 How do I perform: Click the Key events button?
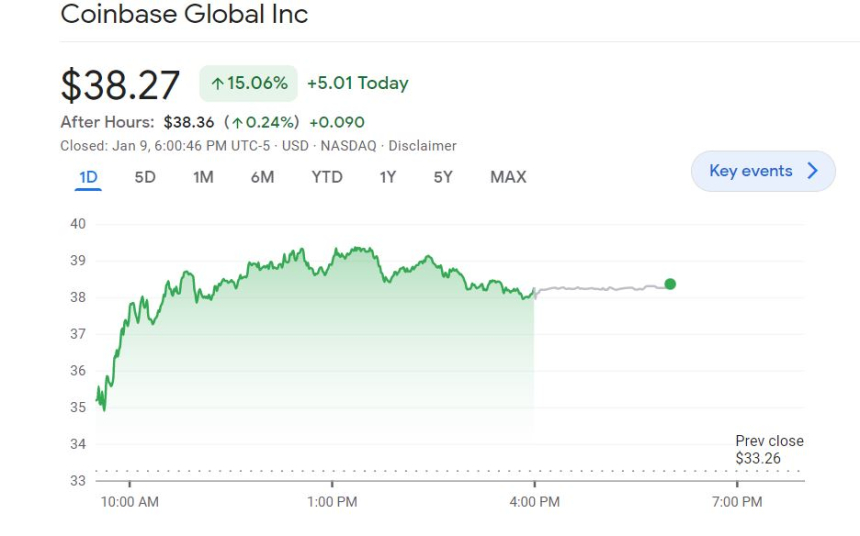(750, 171)
